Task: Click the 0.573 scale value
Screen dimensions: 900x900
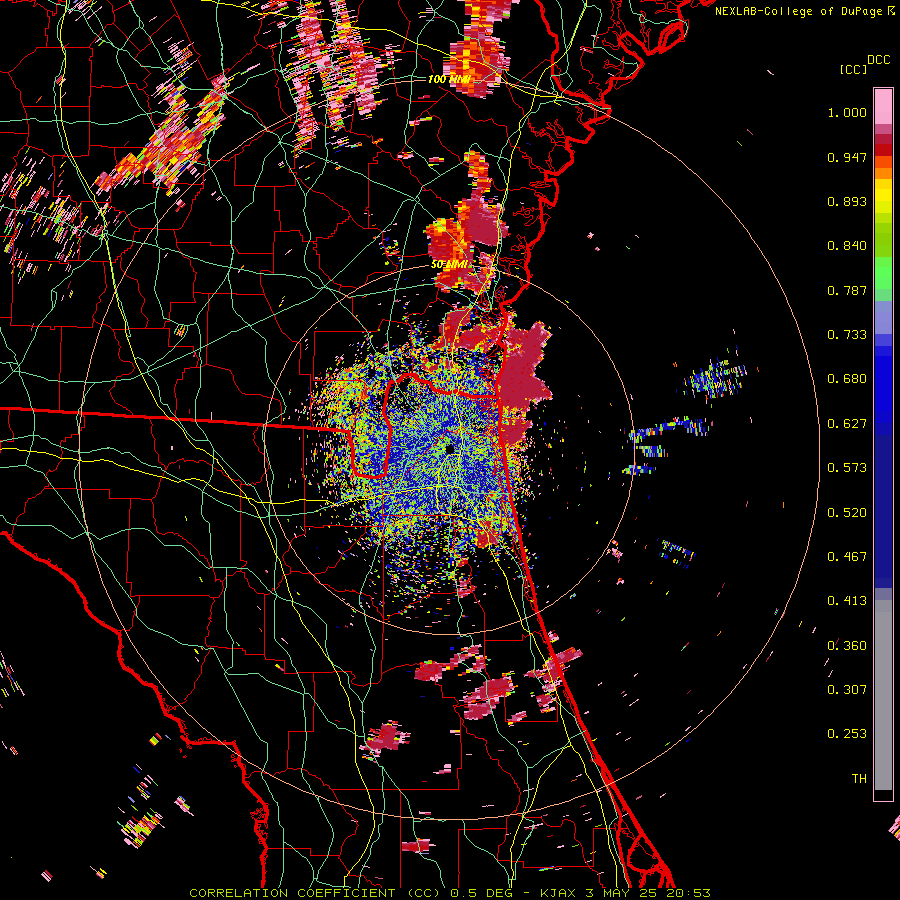Action: point(847,468)
